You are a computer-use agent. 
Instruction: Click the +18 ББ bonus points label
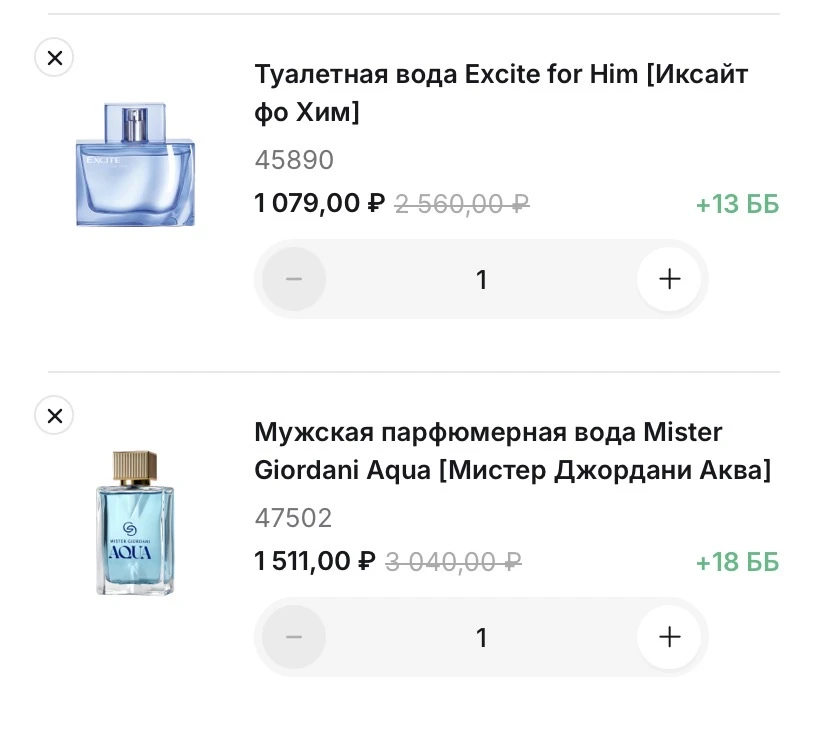click(x=737, y=562)
